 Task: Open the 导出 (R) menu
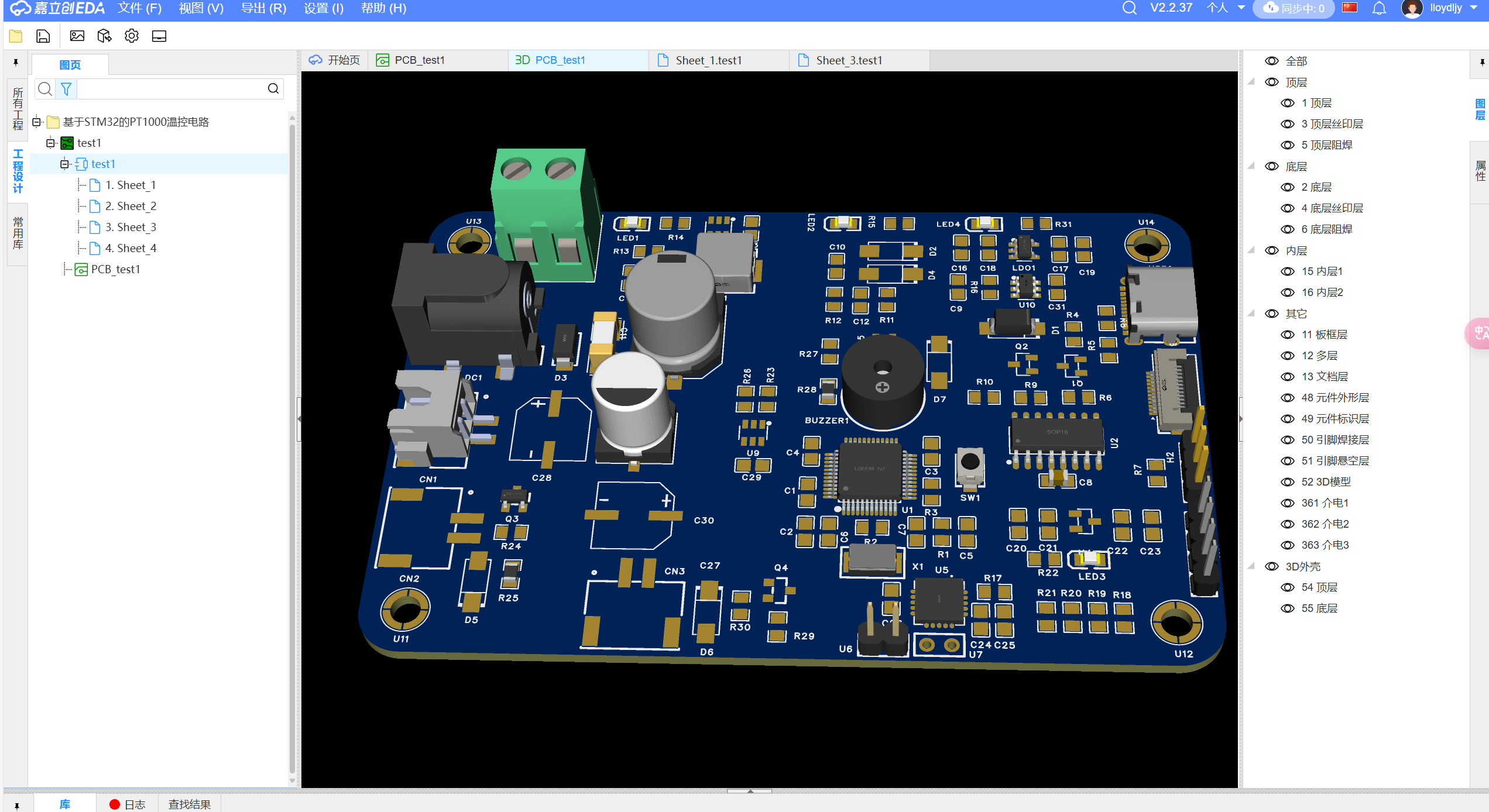click(x=263, y=8)
